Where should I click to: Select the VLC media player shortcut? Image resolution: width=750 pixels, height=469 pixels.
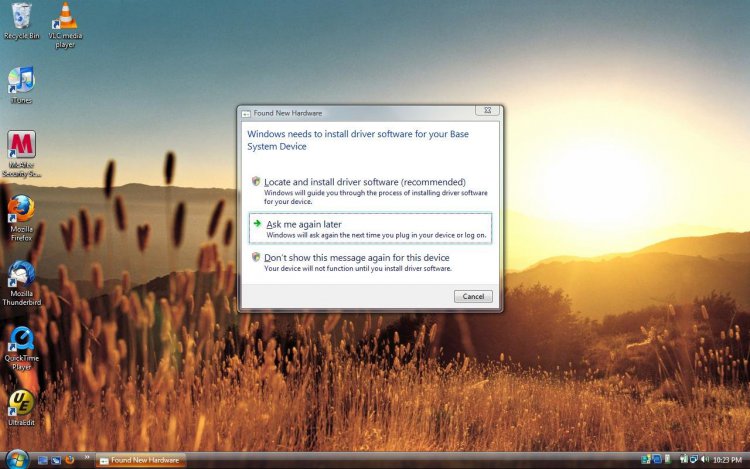click(x=66, y=25)
